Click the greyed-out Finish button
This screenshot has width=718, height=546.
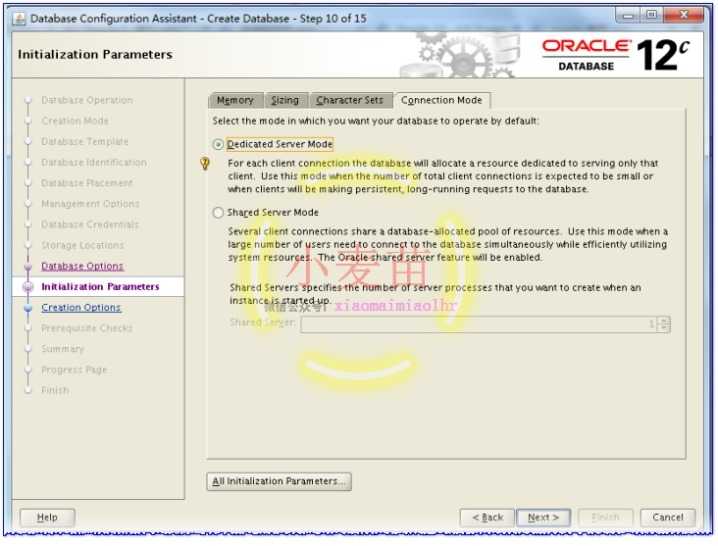[x=605, y=518]
